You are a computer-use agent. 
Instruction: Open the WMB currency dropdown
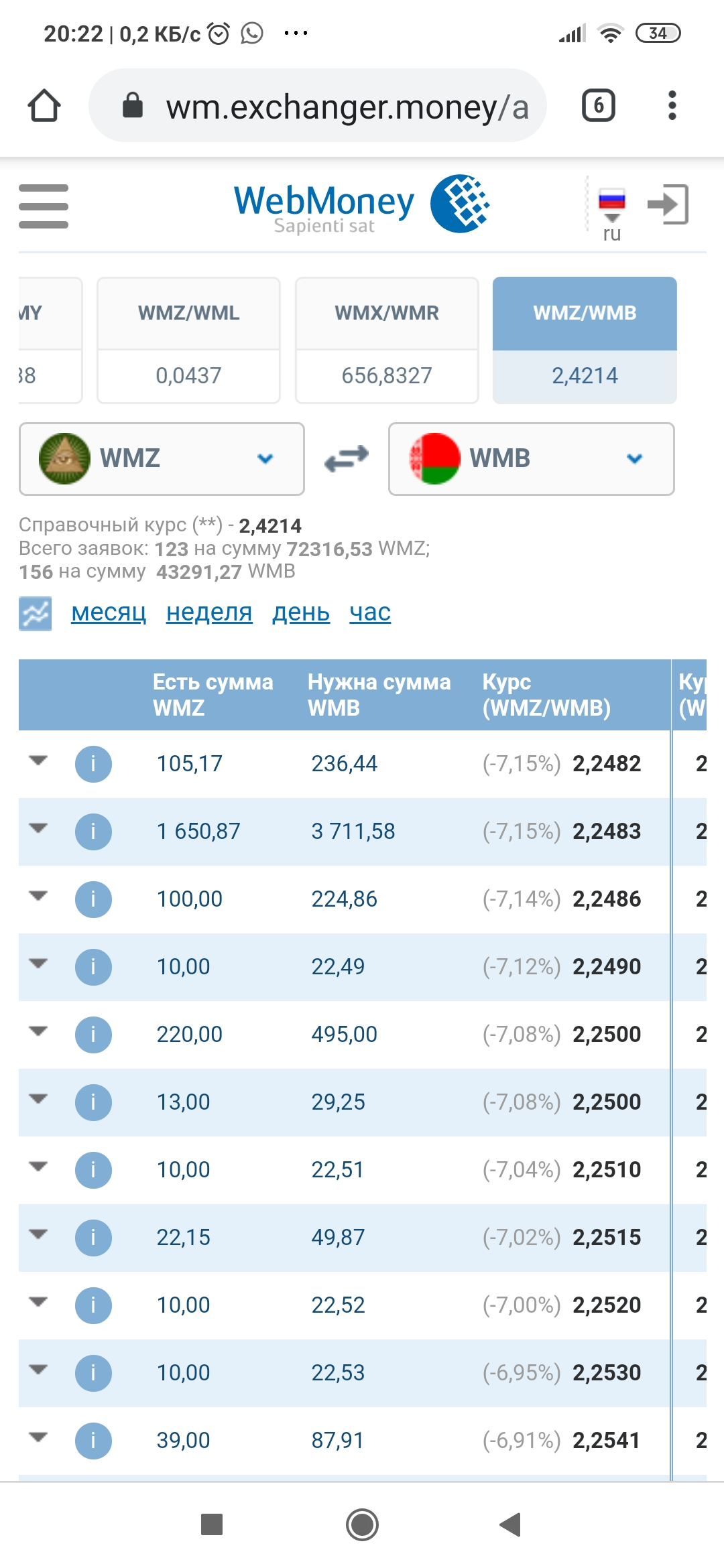click(531, 459)
